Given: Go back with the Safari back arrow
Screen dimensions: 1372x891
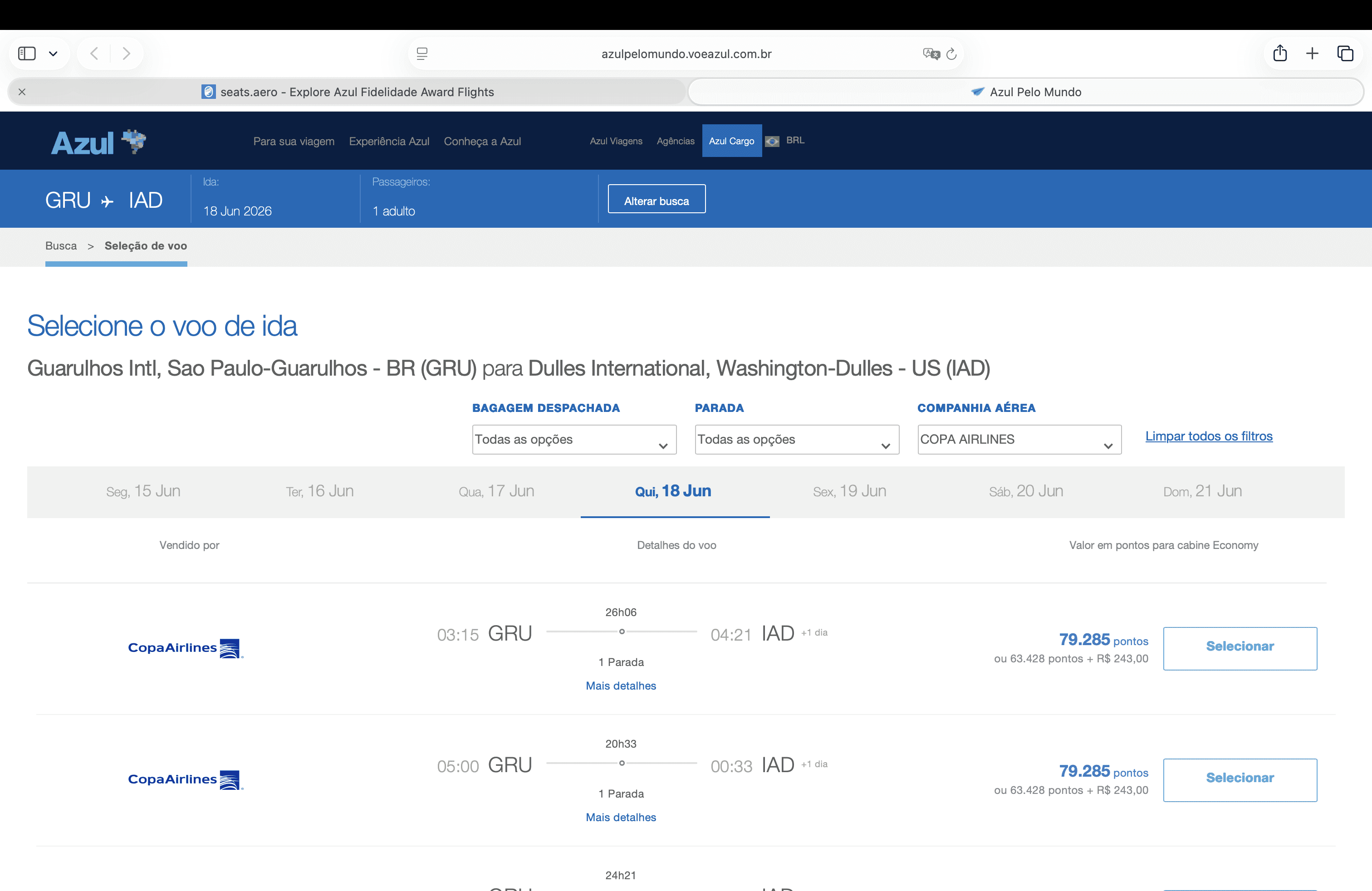Looking at the screenshot, I should click(x=94, y=54).
